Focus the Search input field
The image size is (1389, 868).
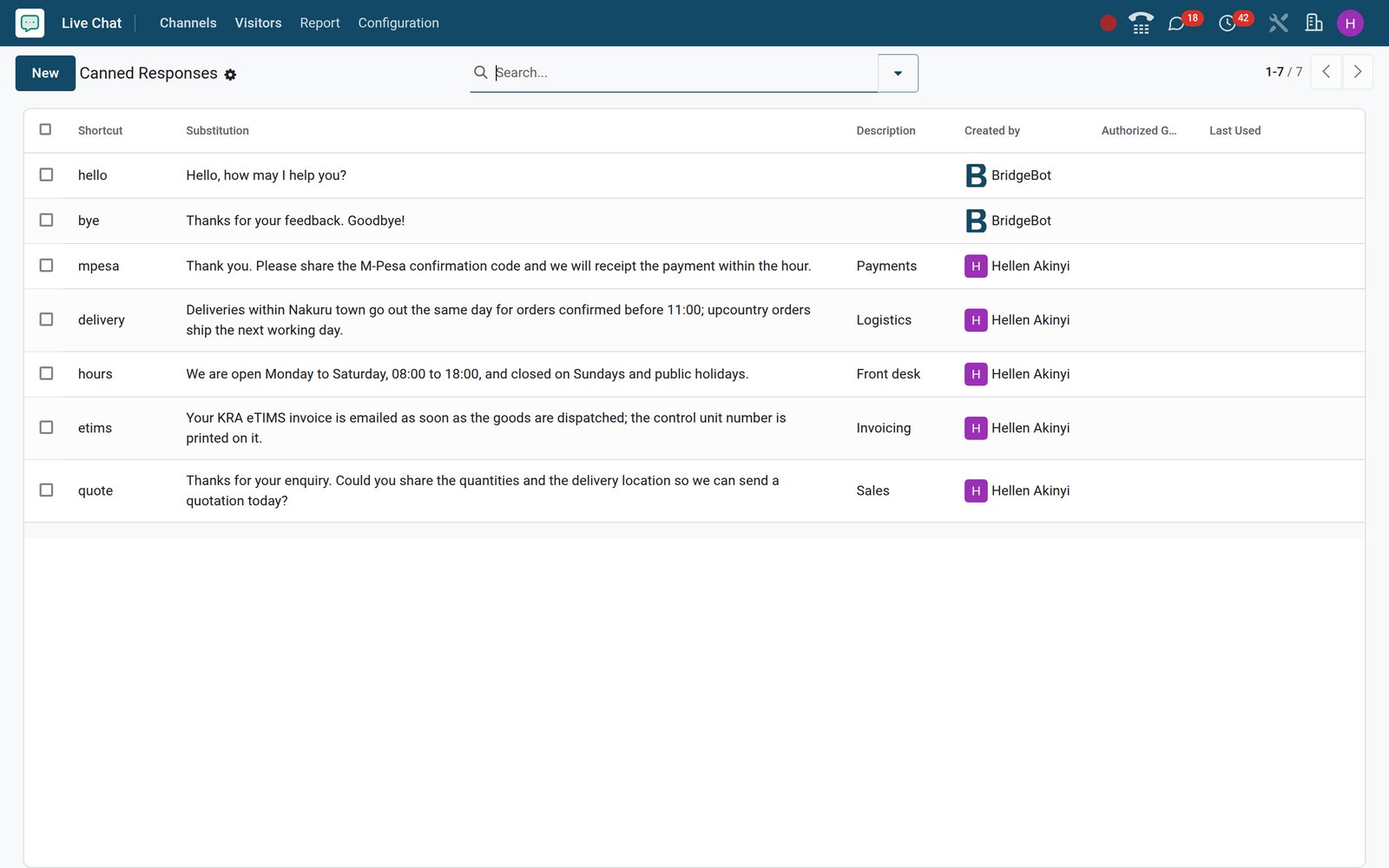tap(684, 72)
